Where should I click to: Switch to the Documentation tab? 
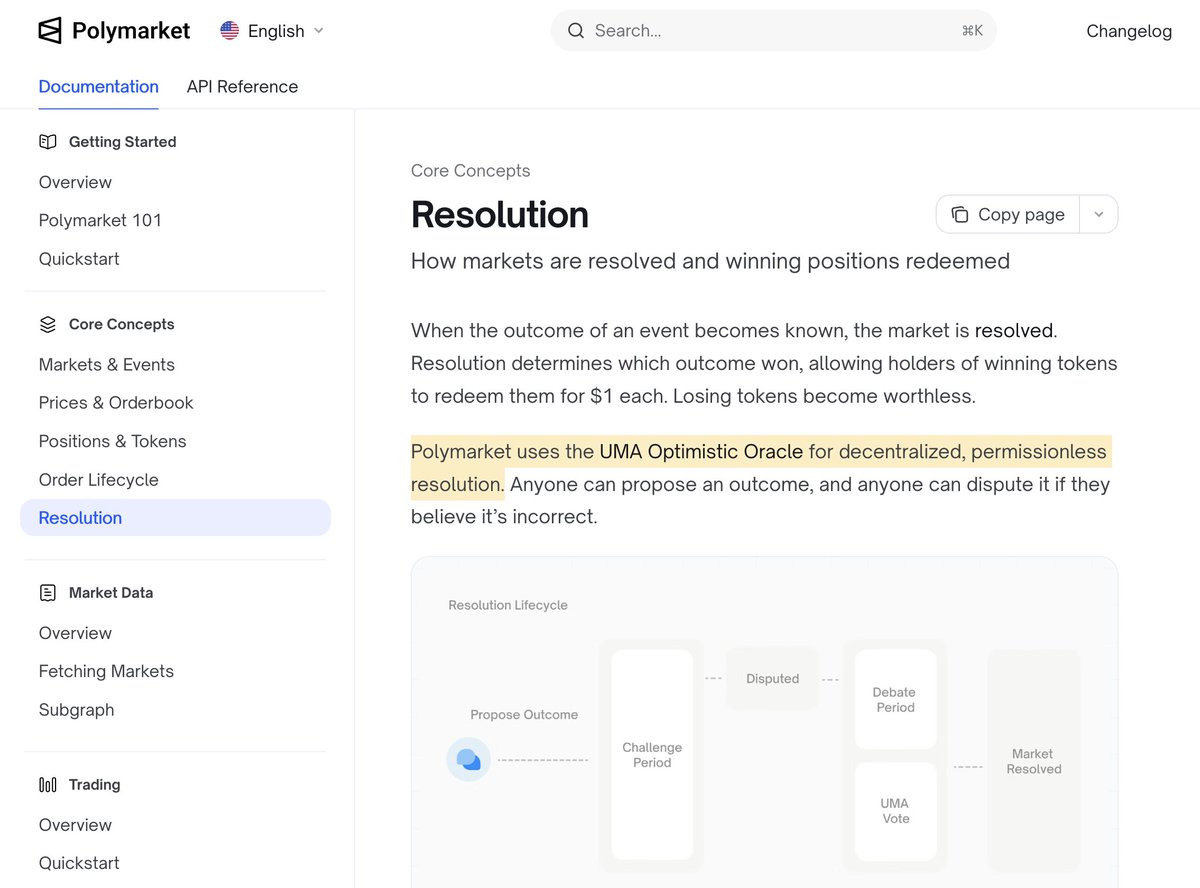click(99, 87)
